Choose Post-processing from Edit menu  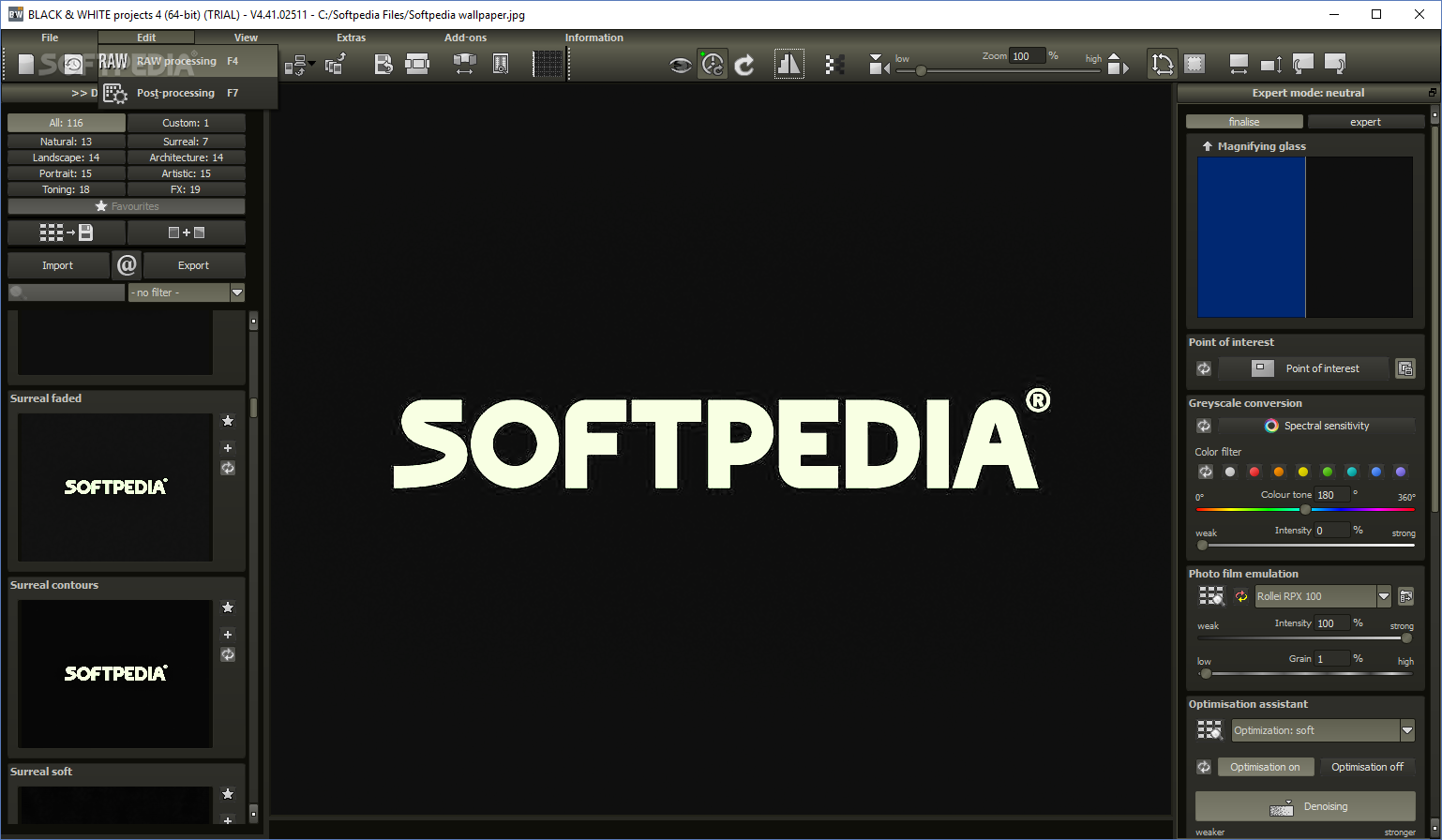[188, 93]
